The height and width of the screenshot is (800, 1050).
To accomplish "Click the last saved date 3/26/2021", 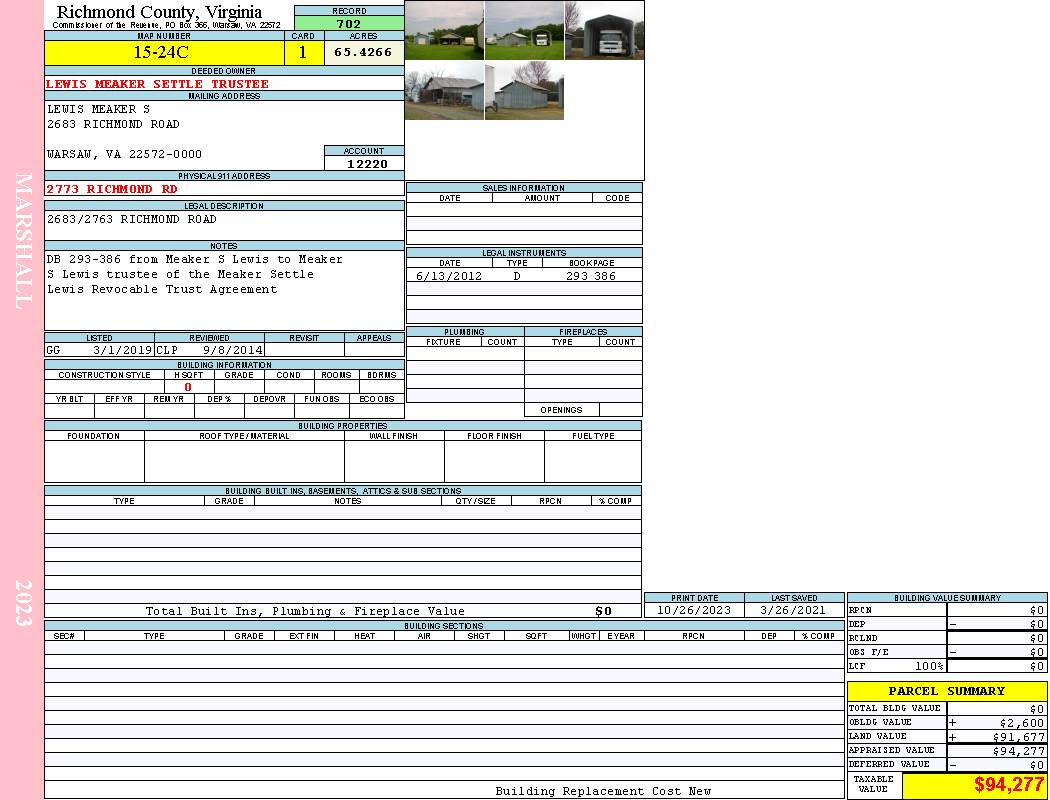I will click(794, 610).
